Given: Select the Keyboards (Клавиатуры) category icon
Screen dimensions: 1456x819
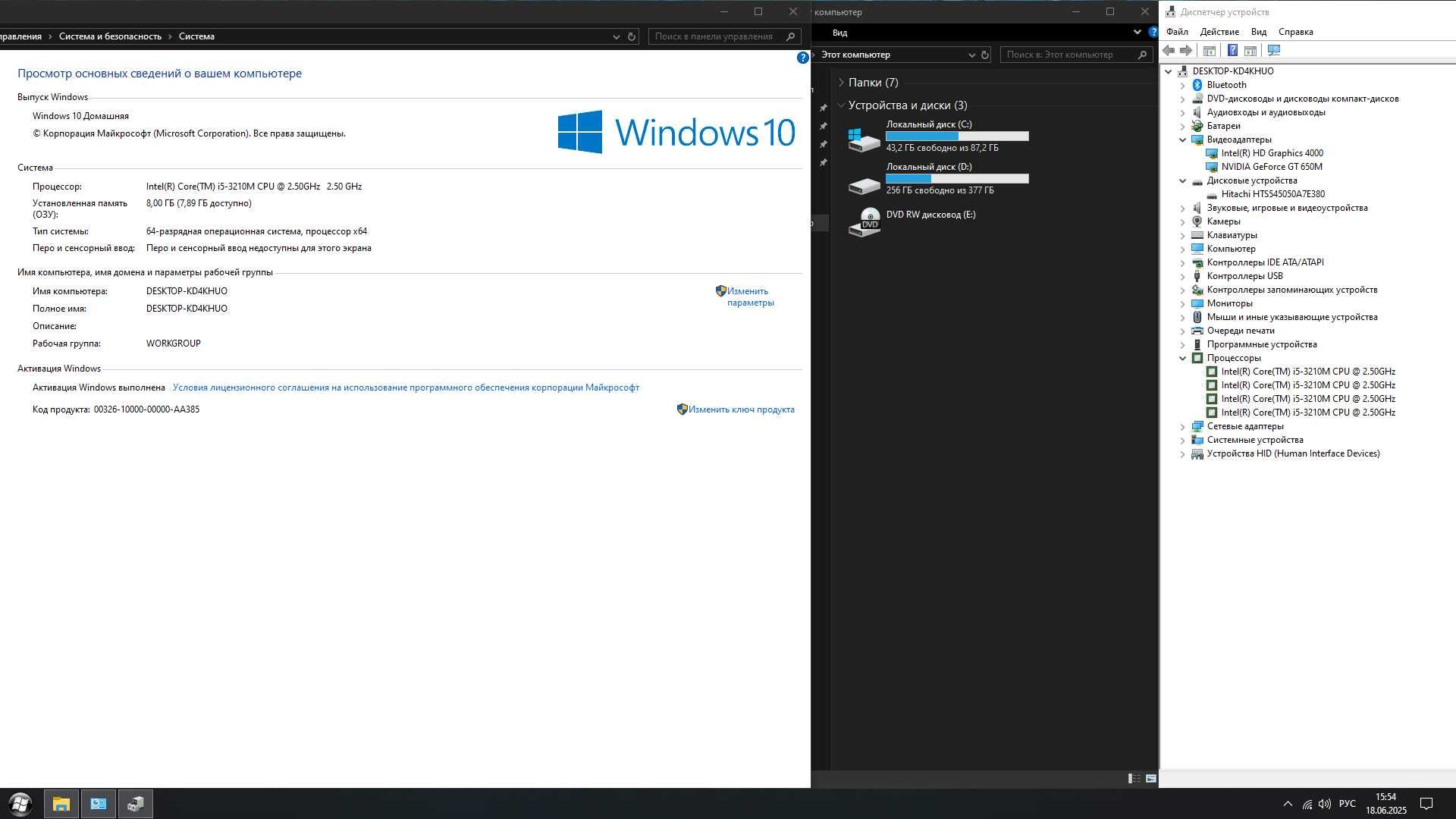Looking at the screenshot, I should point(1197,235).
